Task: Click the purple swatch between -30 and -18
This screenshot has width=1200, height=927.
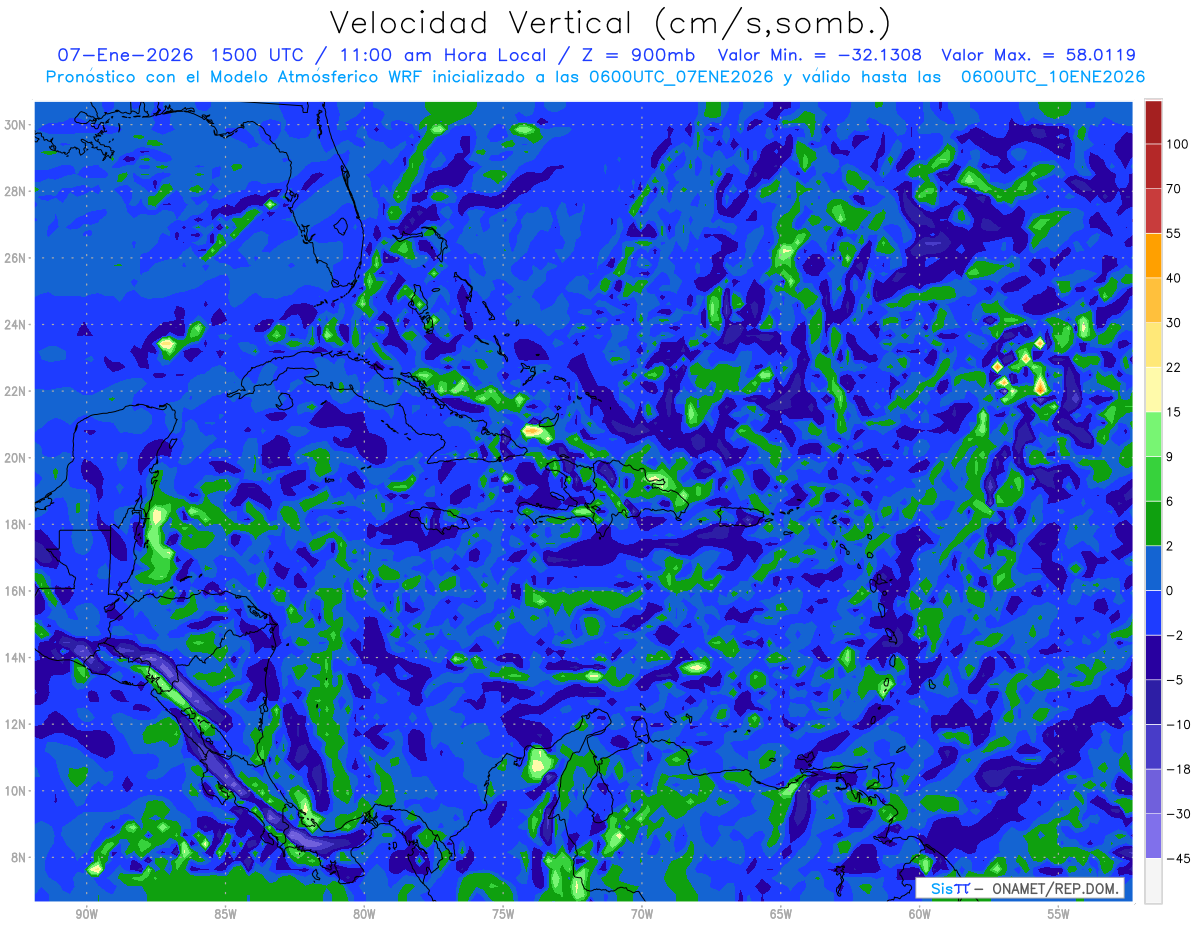Action: [x=1153, y=790]
